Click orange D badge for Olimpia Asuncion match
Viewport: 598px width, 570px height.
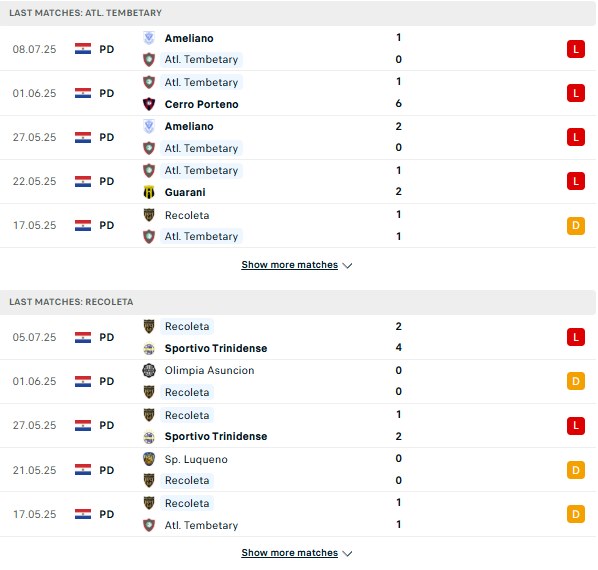coord(575,381)
